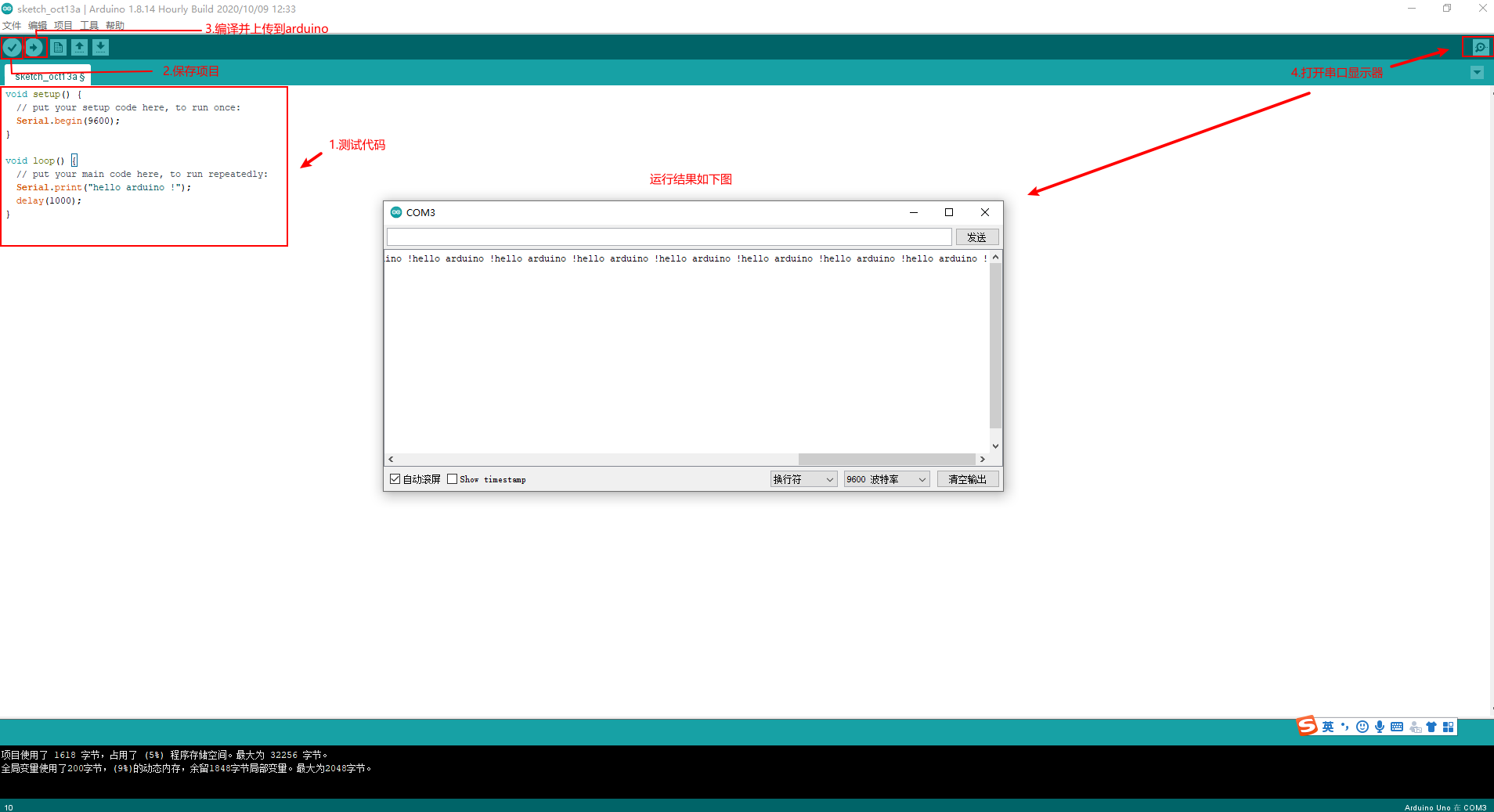Open the 项目 menu
This screenshot has width=1494, height=812.
pyautogui.click(x=63, y=26)
